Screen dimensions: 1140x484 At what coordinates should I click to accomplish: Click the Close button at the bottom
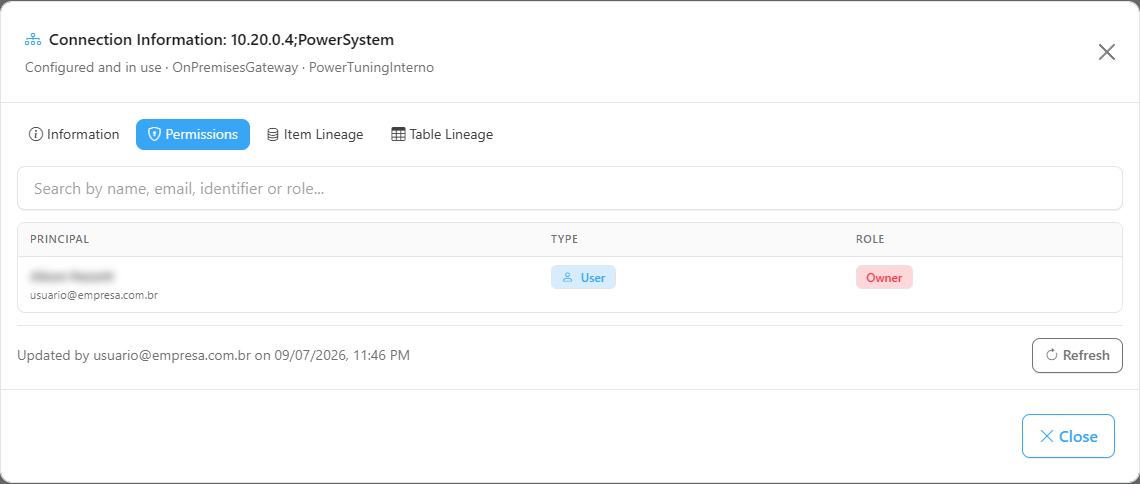[1068, 436]
